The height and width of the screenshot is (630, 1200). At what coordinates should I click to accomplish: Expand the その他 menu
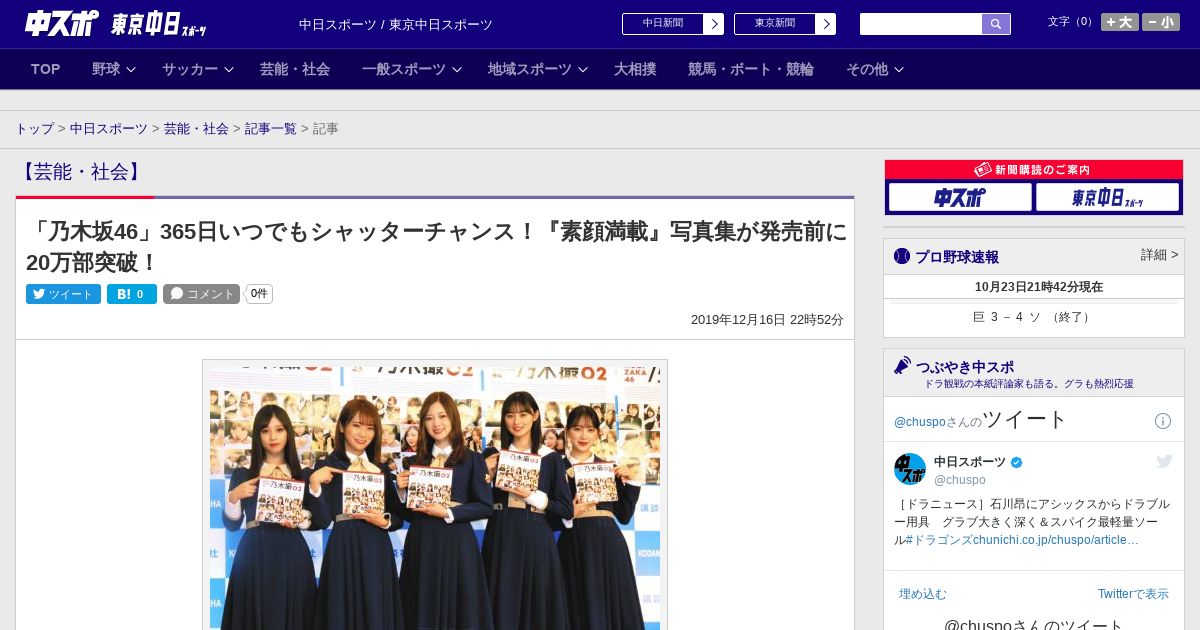pos(875,69)
